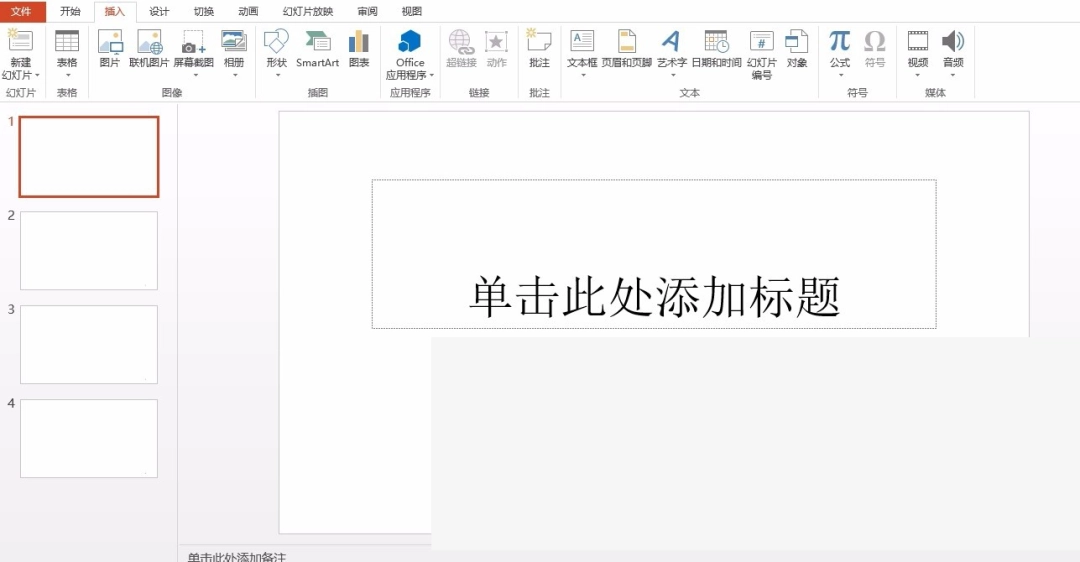
Task: Open the Animations (动画) tab
Action: pyautogui.click(x=248, y=11)
